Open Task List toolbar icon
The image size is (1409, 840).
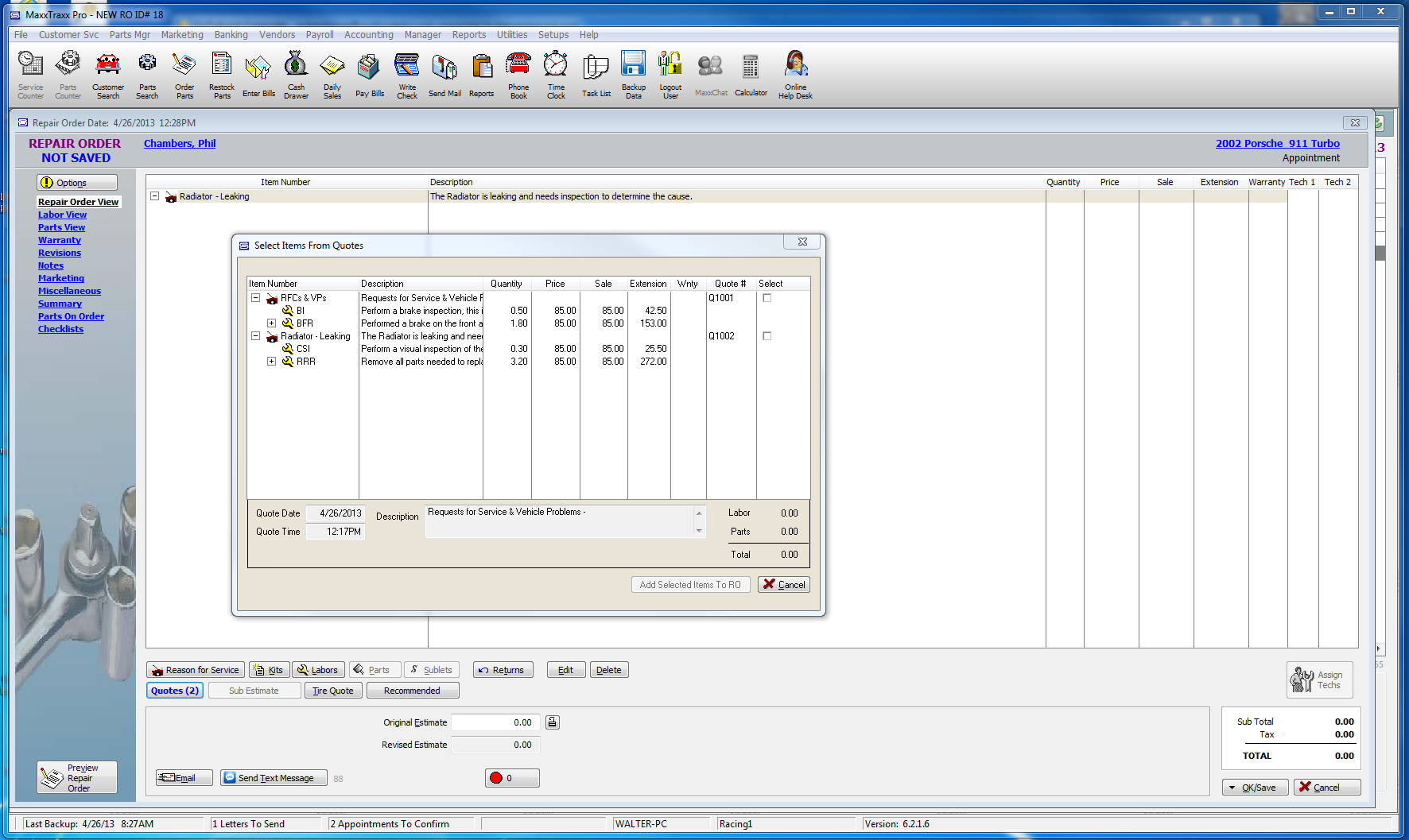click(x=596, y=75)
